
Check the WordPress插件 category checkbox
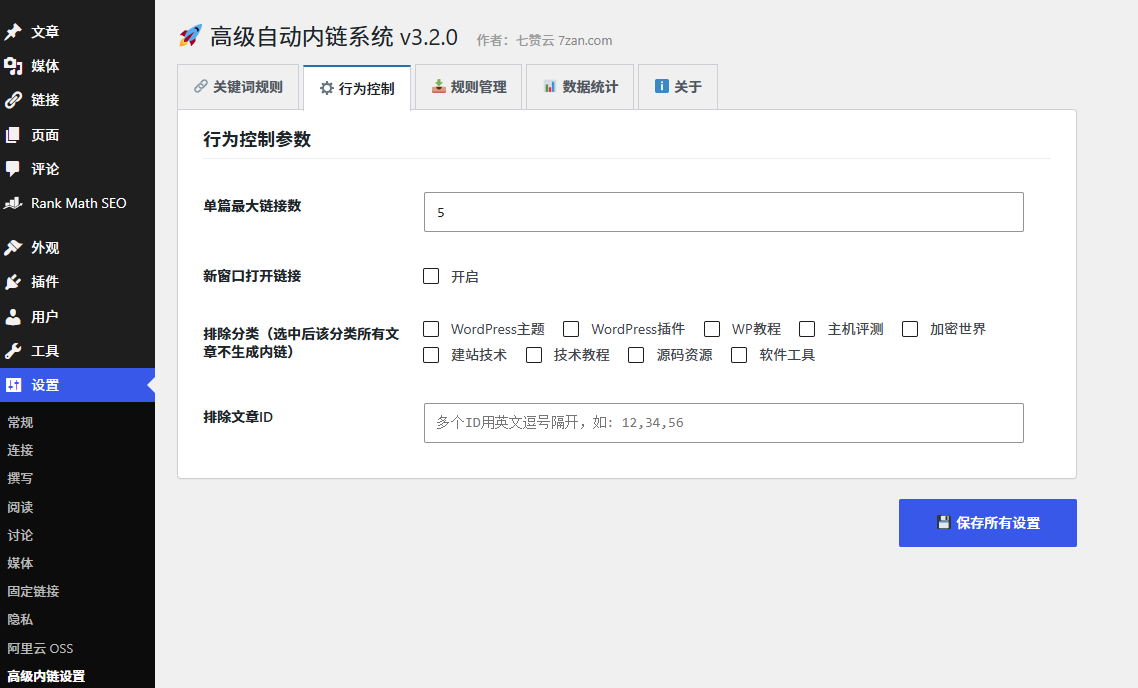571,329
